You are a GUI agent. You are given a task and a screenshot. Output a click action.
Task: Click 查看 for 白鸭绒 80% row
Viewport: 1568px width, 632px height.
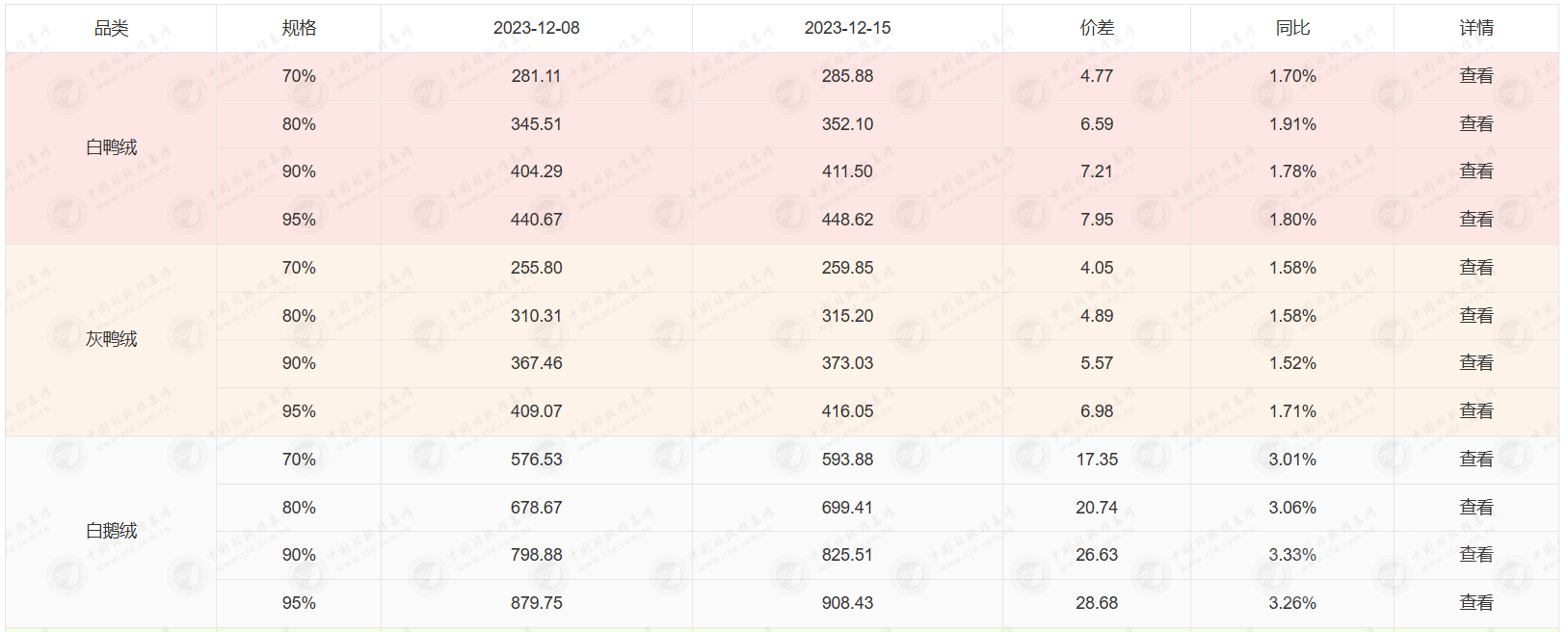coord(1475,124)
